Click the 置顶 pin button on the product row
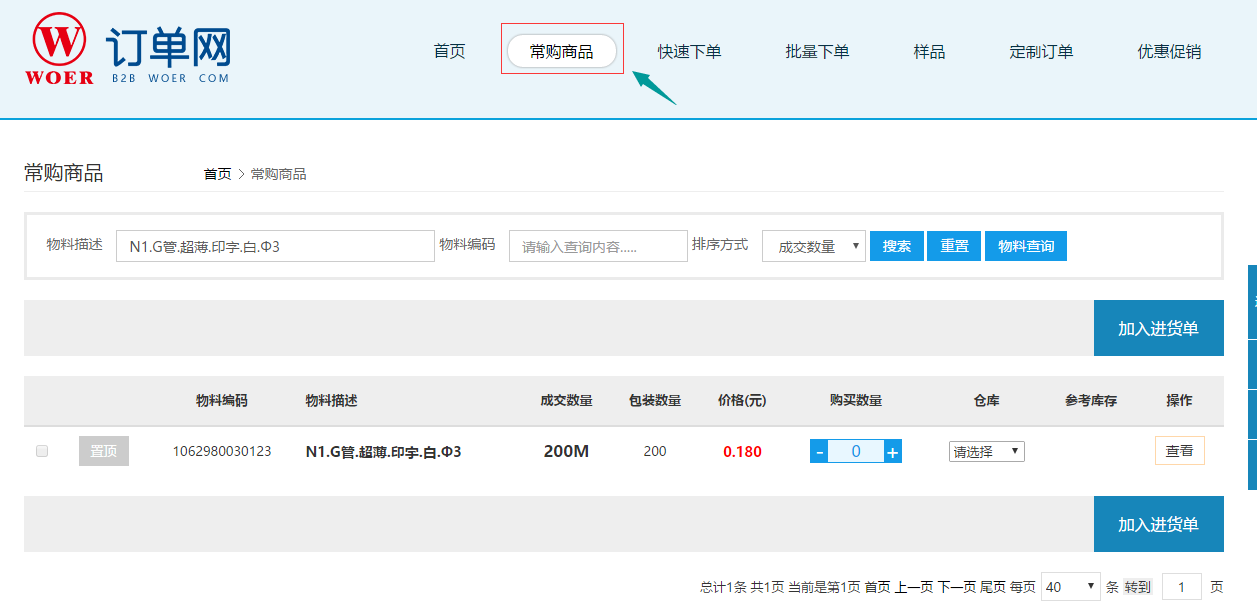The height and width of the screenshot is (614, 1257). point(103,451)
